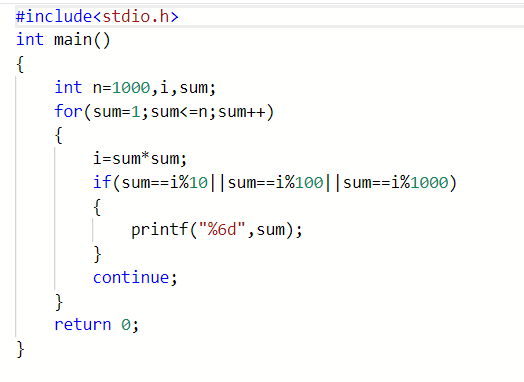Viewport: 524px width, 382px height.
Task: Click the opening brace of for loop
Action: 59,135
